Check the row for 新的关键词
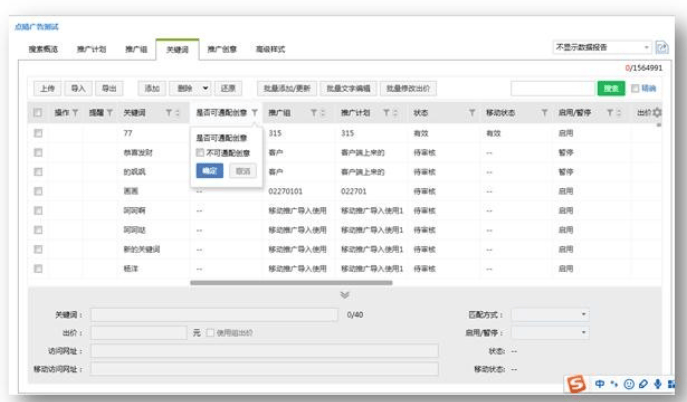Viewport: 687px width, 402px height. [38, 249]
